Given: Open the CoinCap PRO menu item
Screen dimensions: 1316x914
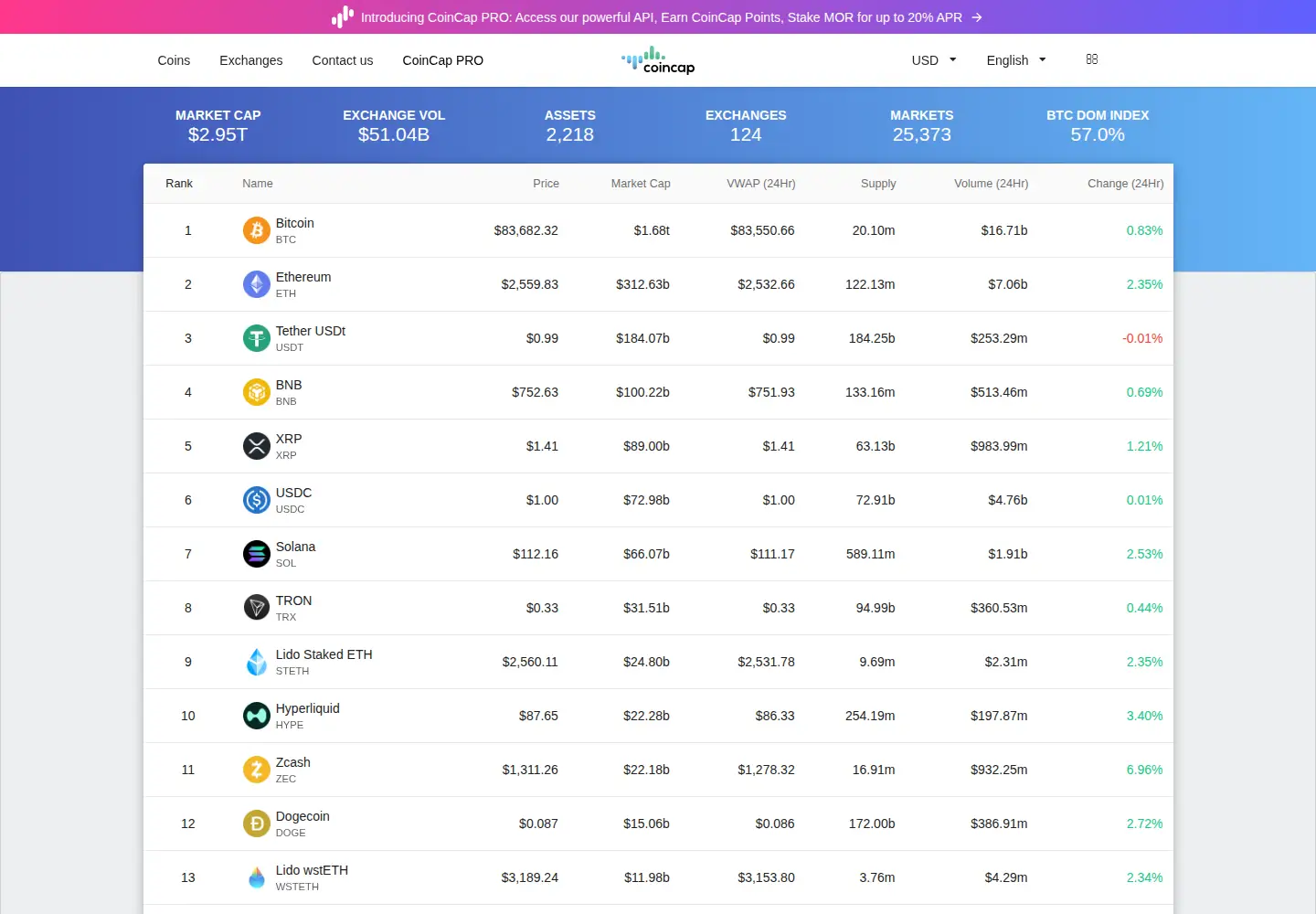Looking at the screenshot, I should 443,60.
